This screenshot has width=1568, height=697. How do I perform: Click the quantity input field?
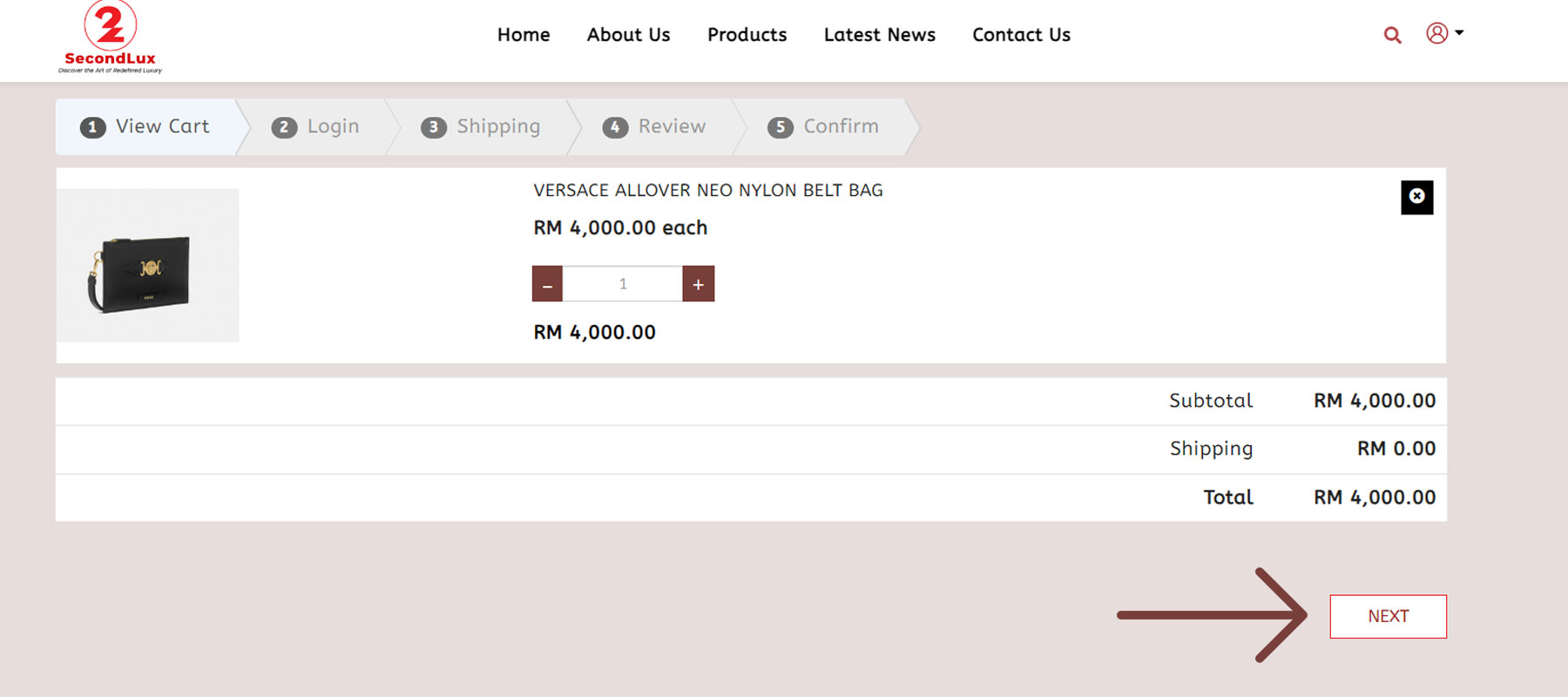click(623, 284)
